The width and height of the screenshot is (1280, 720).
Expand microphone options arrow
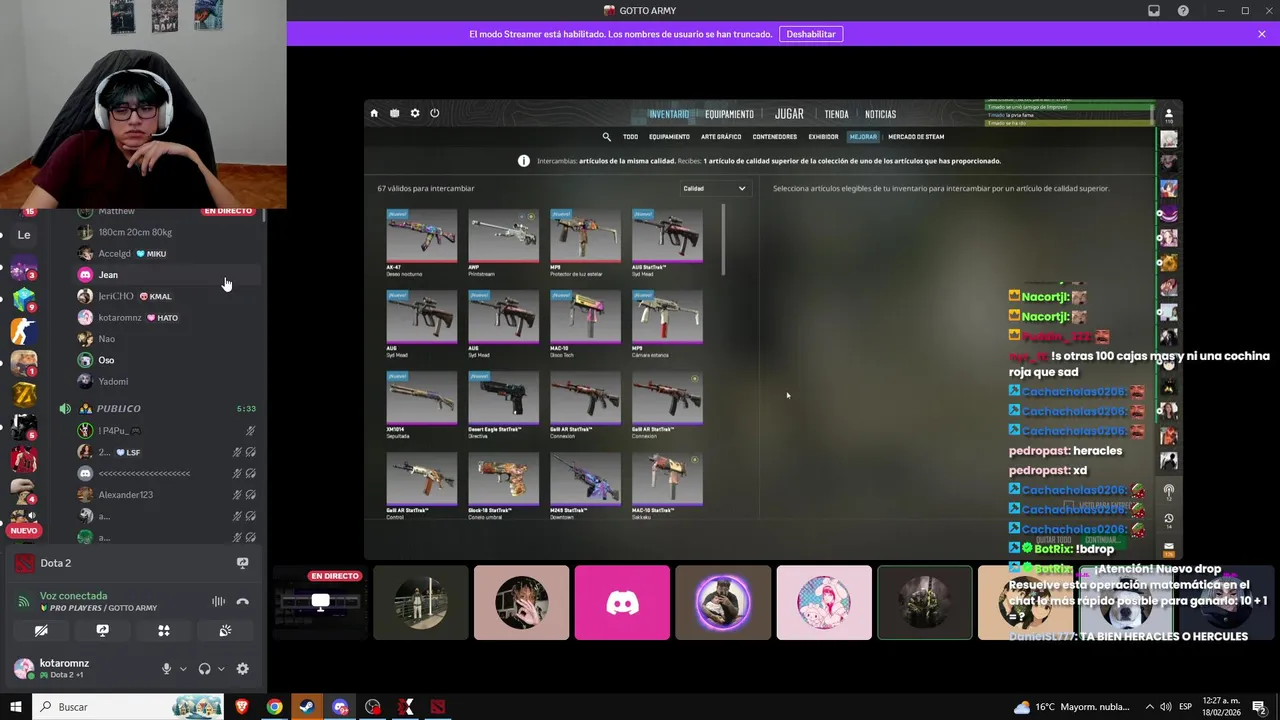coord(183,669)
